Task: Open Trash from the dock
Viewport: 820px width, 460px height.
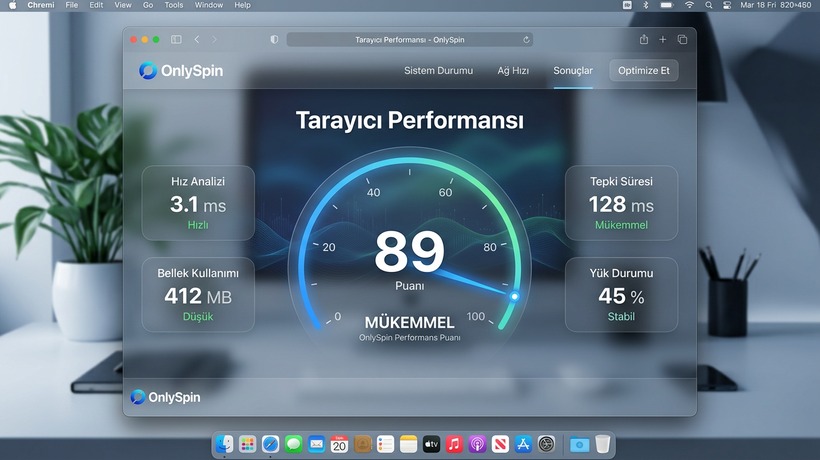Action: (x=603, y=444)
